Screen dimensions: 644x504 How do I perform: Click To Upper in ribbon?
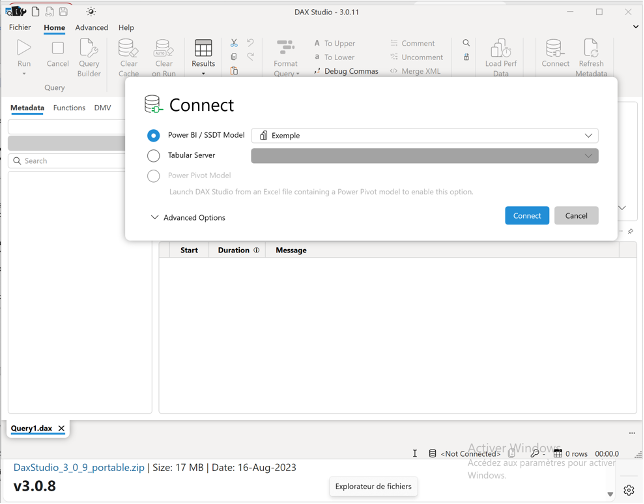[x=334, y=43]
